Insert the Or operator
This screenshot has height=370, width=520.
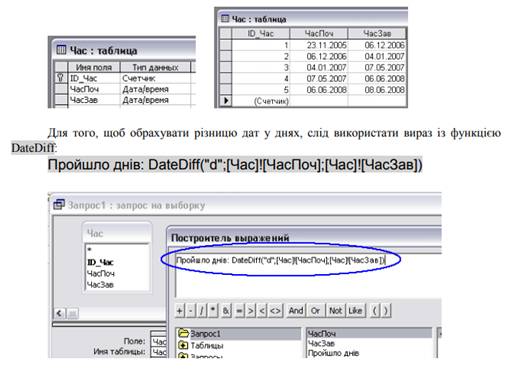point(315,311)
